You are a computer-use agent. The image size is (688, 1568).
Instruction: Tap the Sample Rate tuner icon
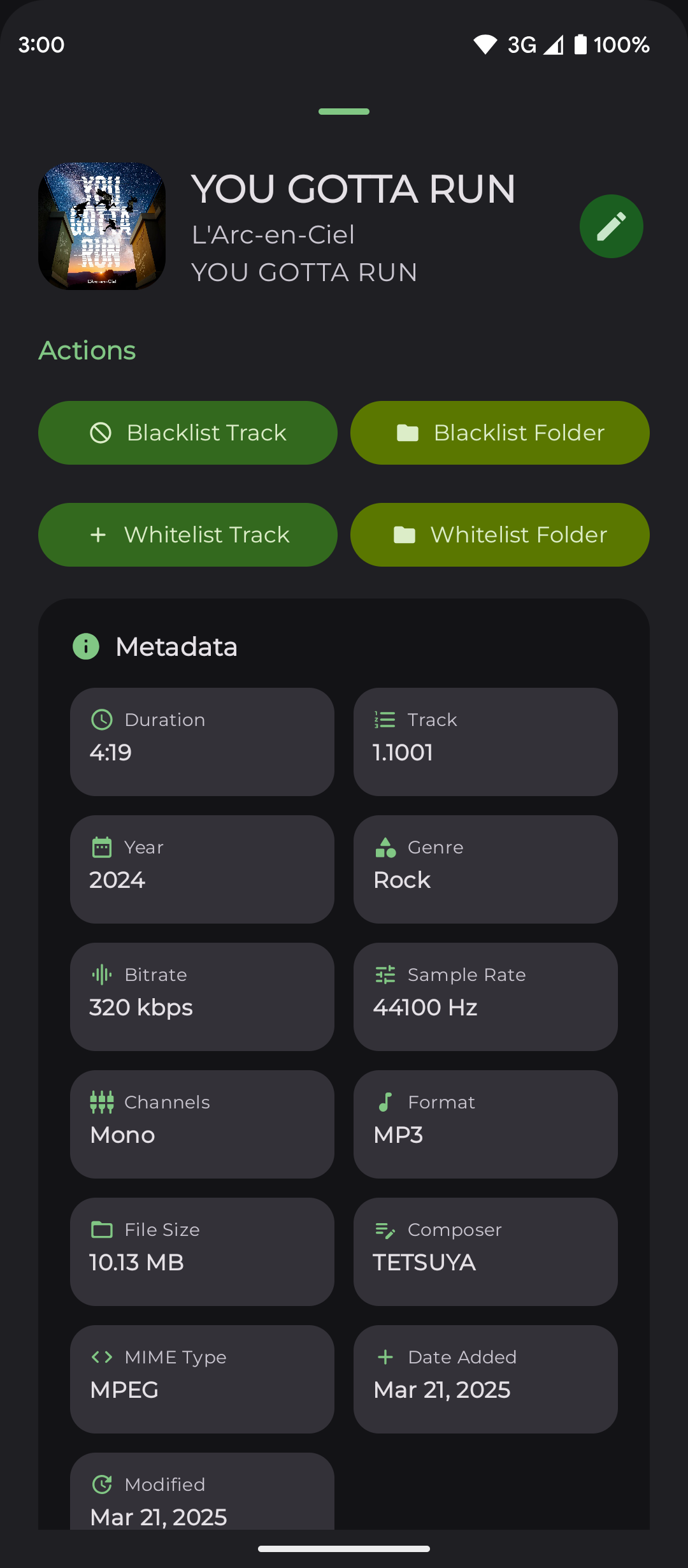[385, 975]
